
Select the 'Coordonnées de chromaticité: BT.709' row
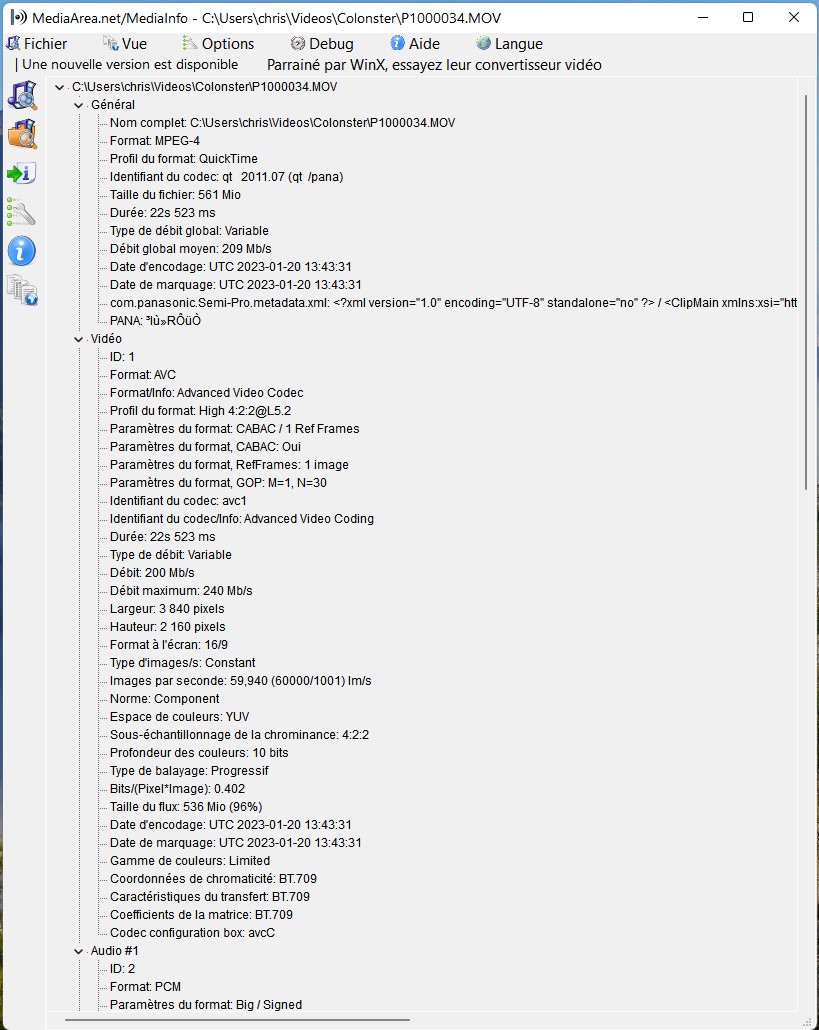pyautogui.click(x=213, y=879)
